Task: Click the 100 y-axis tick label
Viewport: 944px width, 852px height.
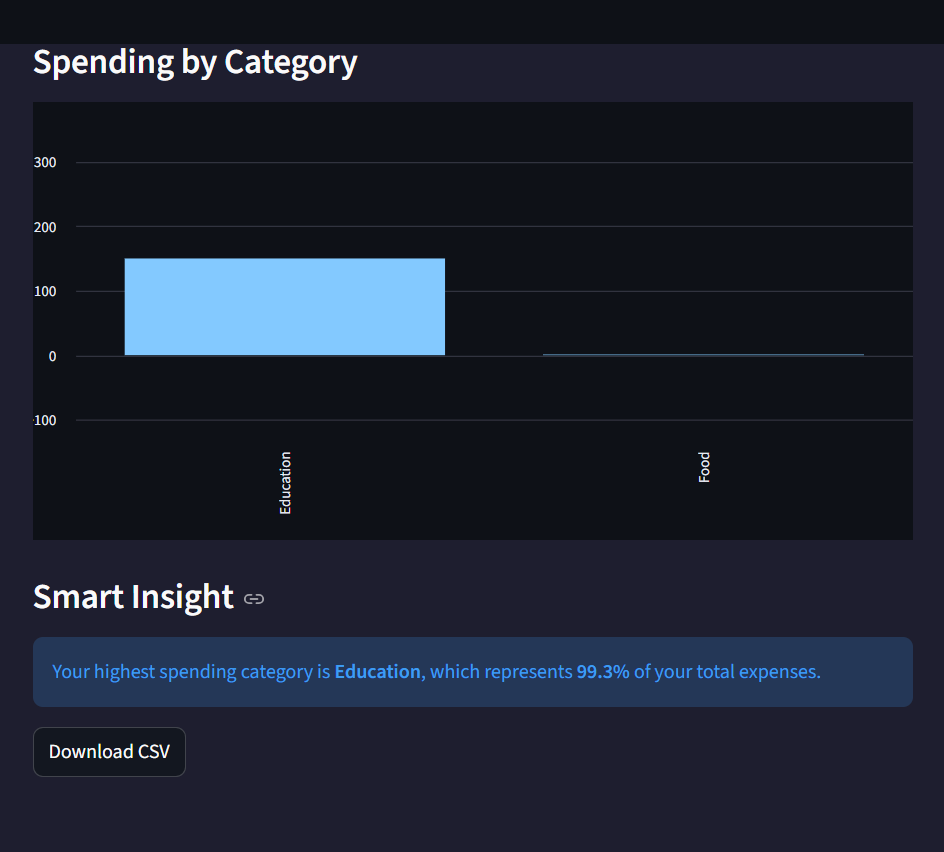Action: coord(45,291)
